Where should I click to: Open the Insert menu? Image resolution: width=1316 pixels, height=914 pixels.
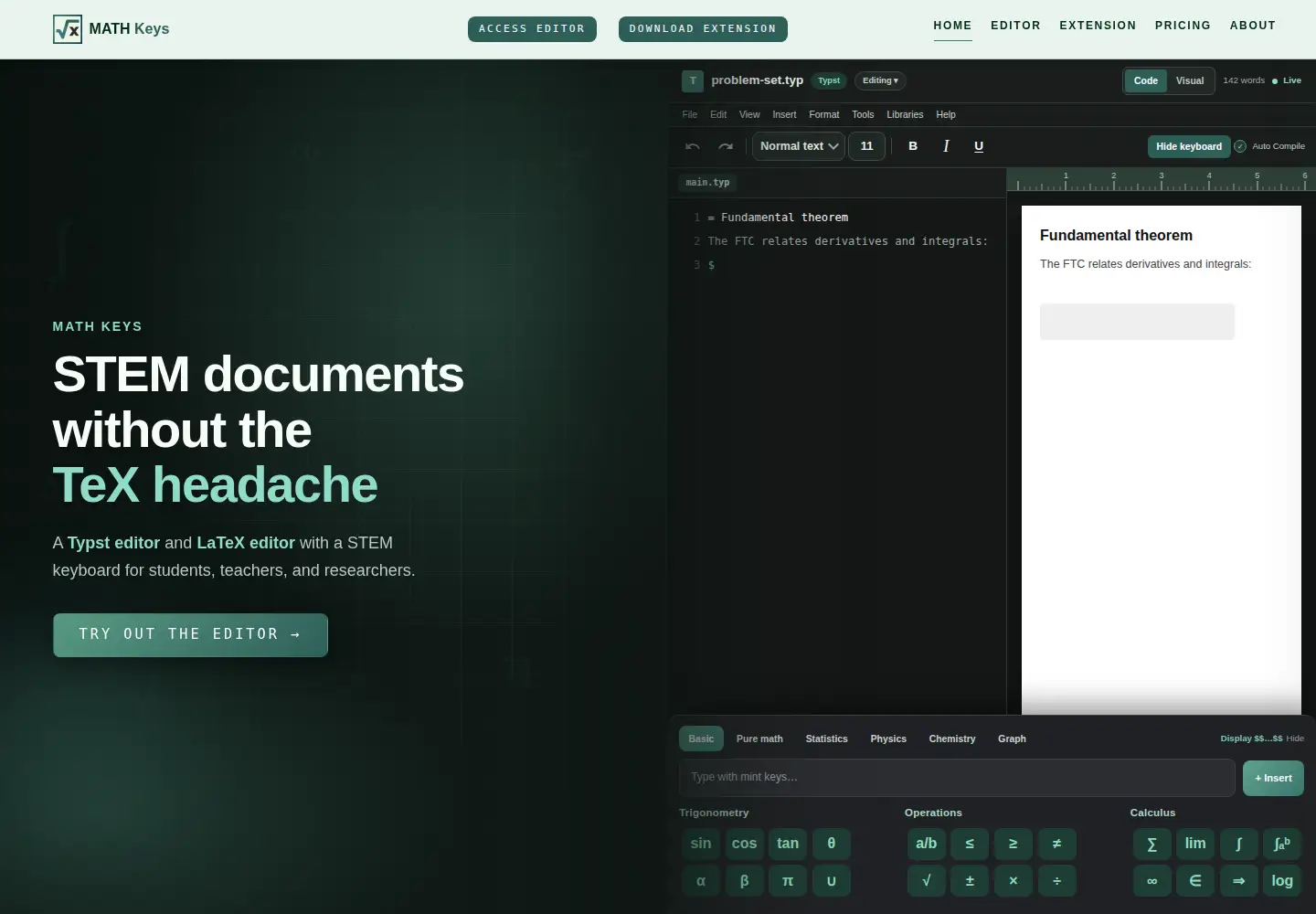click(x=784, y=115)
